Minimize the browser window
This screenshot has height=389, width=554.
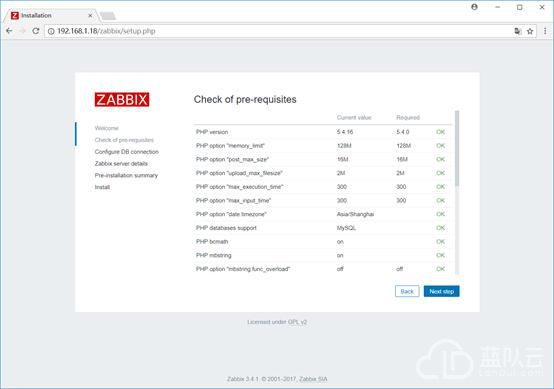coord(497,7)
